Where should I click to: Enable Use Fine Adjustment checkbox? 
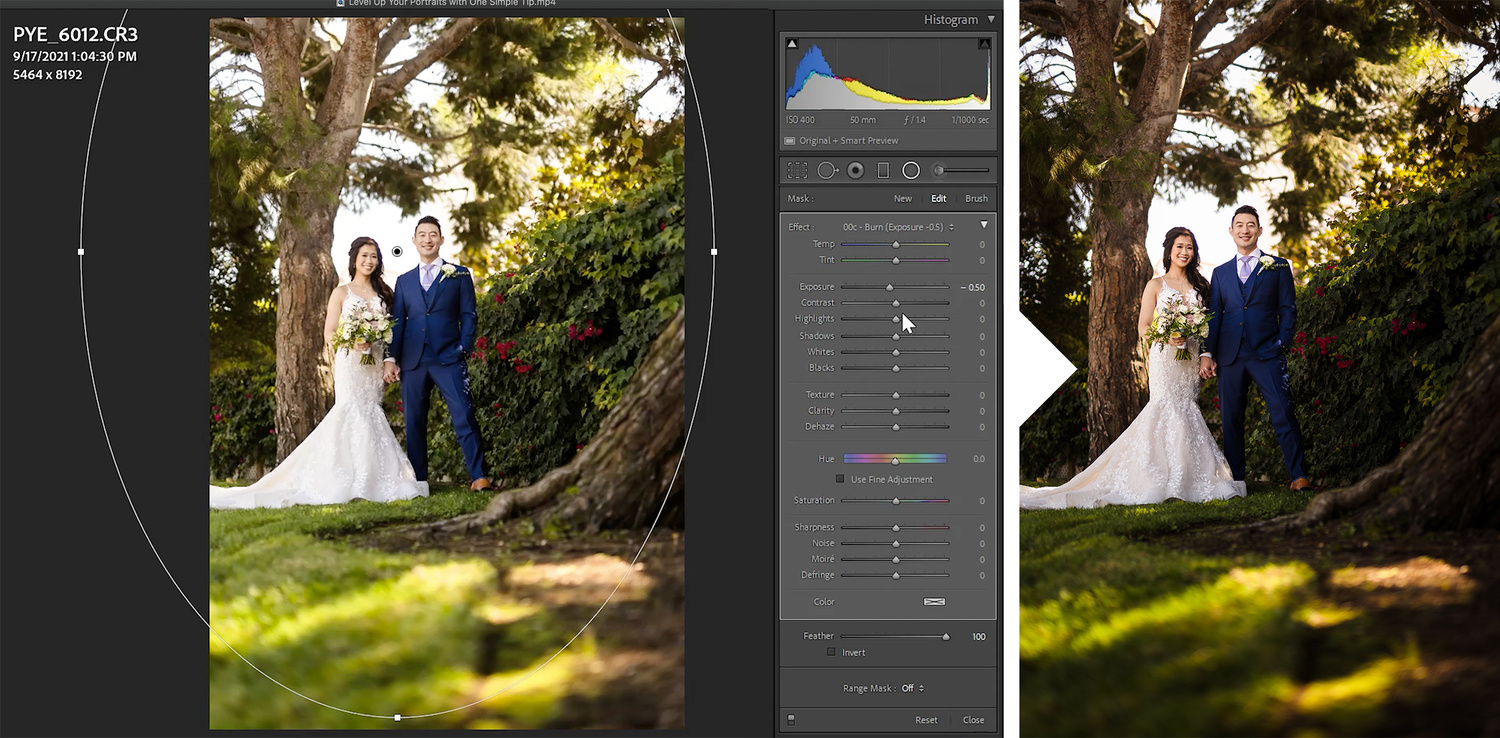point(840,479)
